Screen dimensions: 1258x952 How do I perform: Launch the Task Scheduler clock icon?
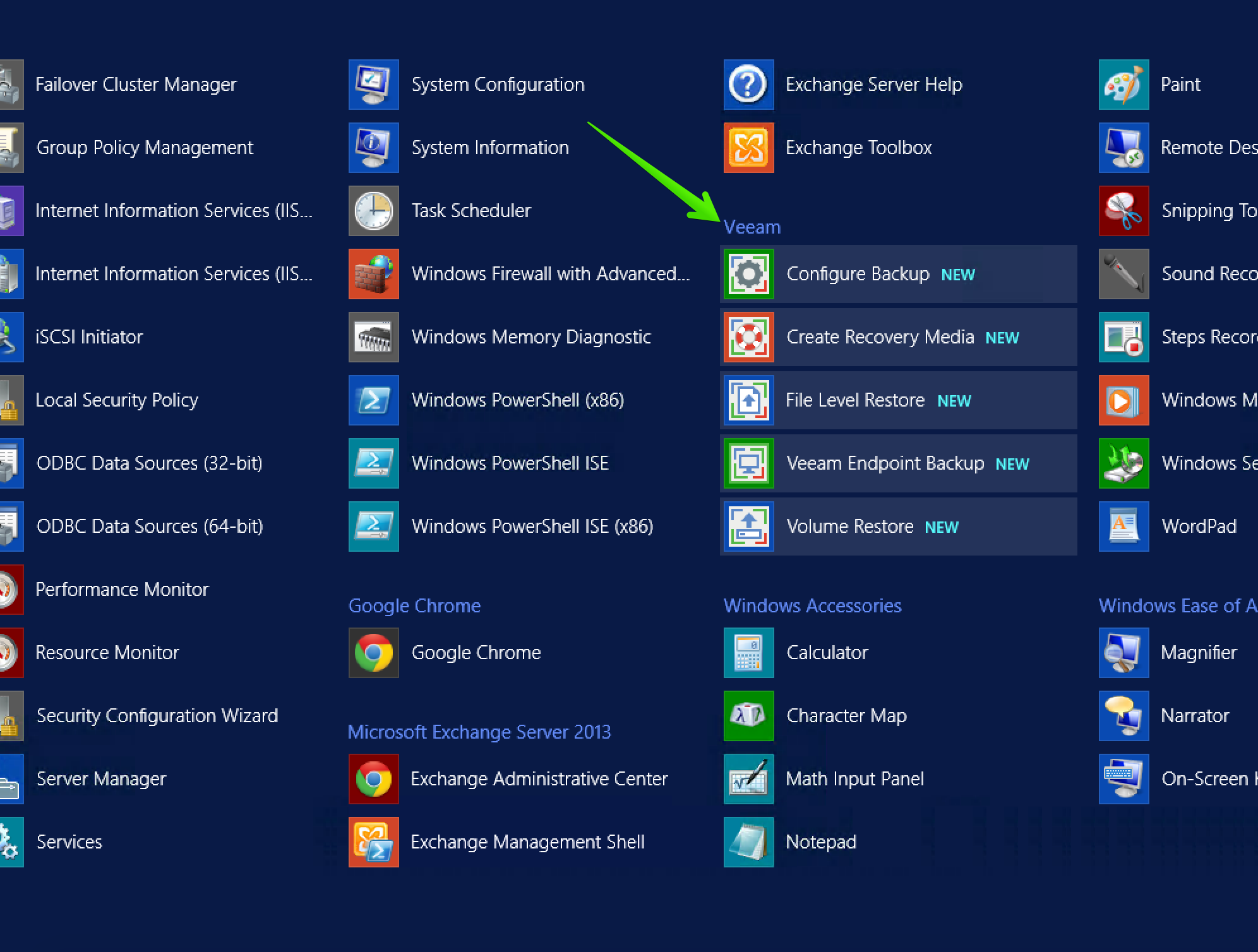(x=373, y=211)
